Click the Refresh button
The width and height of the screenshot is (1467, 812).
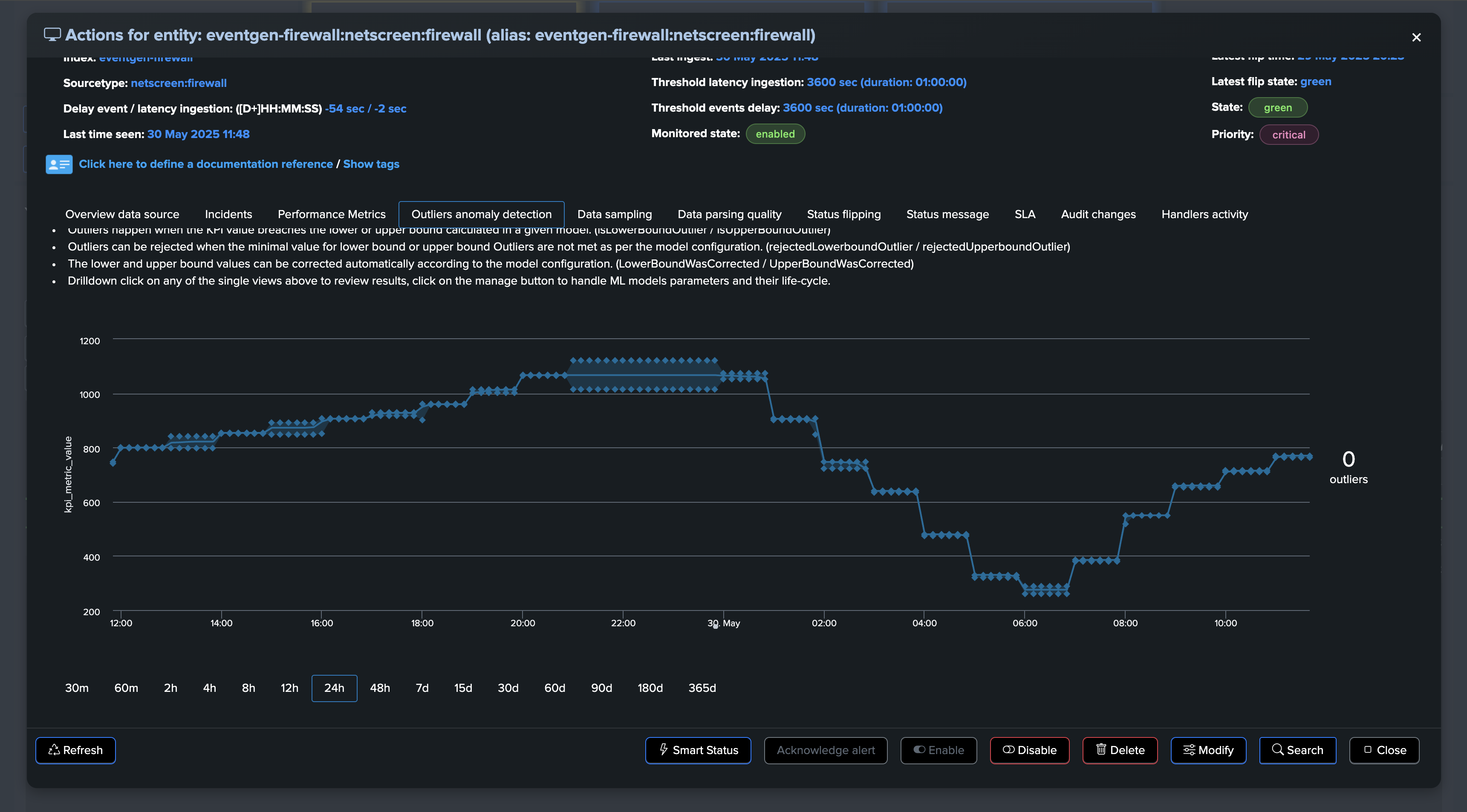[x=76, y=750]
